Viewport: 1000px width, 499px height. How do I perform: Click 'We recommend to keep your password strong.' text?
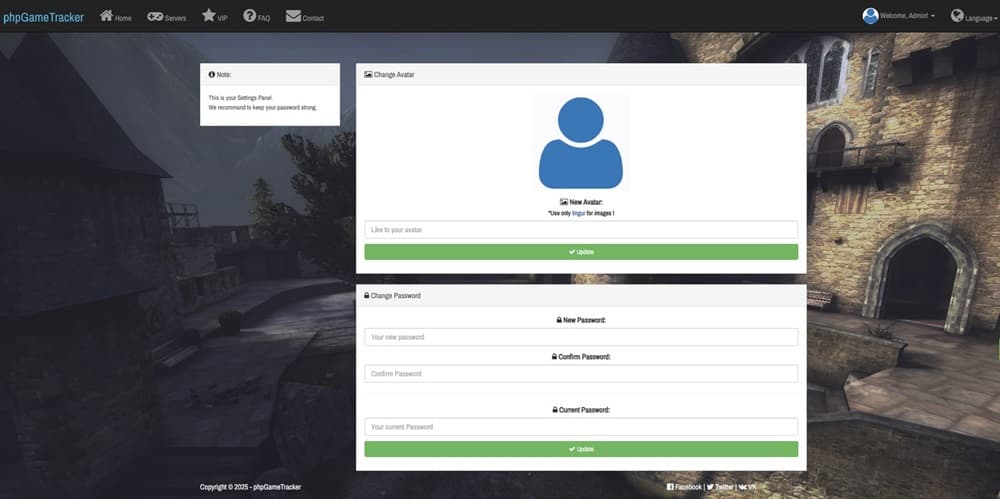pyautogui.click(x=263, y=107)
